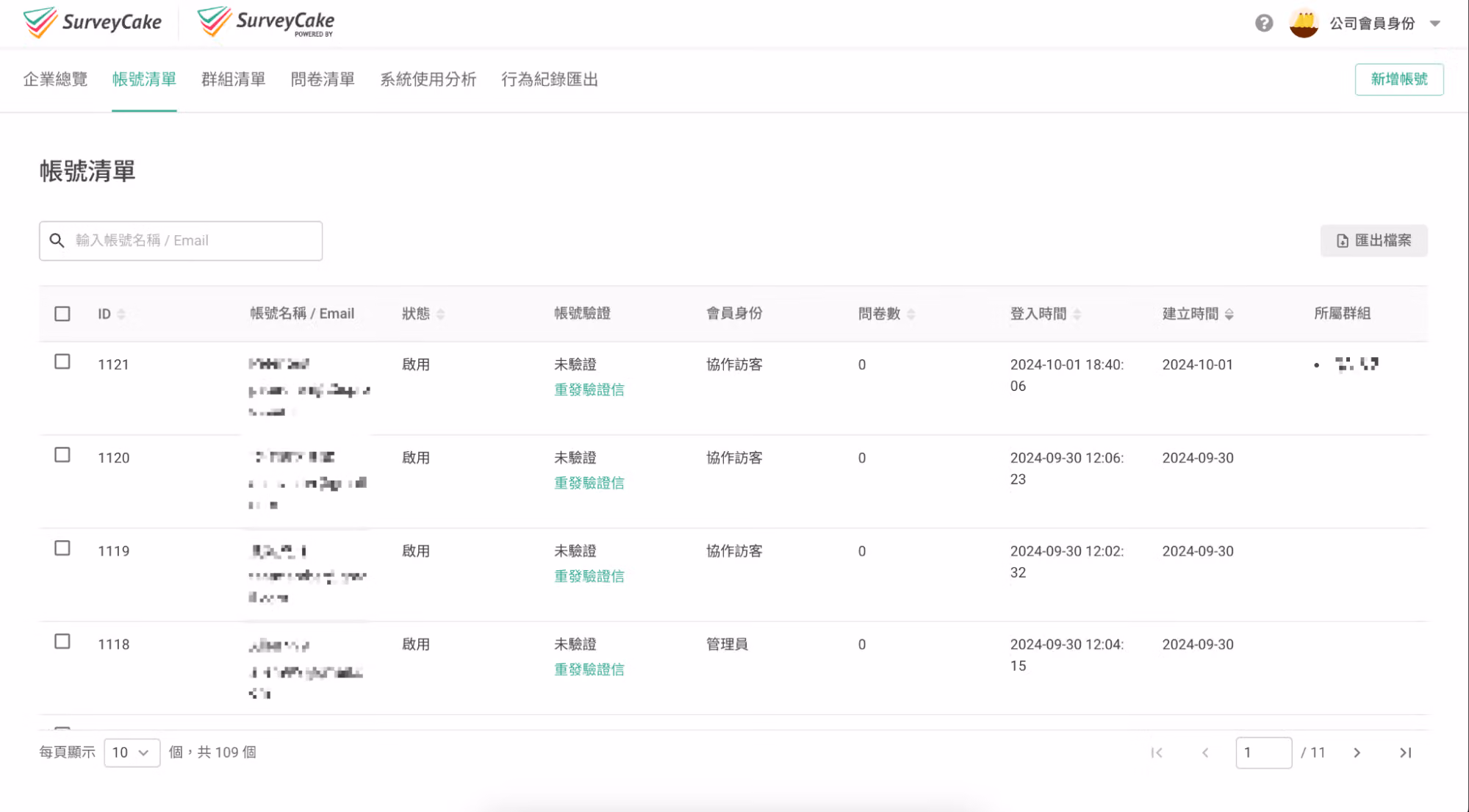Viewport: 1469px width, 812px height.
Task: Click 協作訪客 role in row 1121
Action: pyautogui.click(x=734, y=364)
